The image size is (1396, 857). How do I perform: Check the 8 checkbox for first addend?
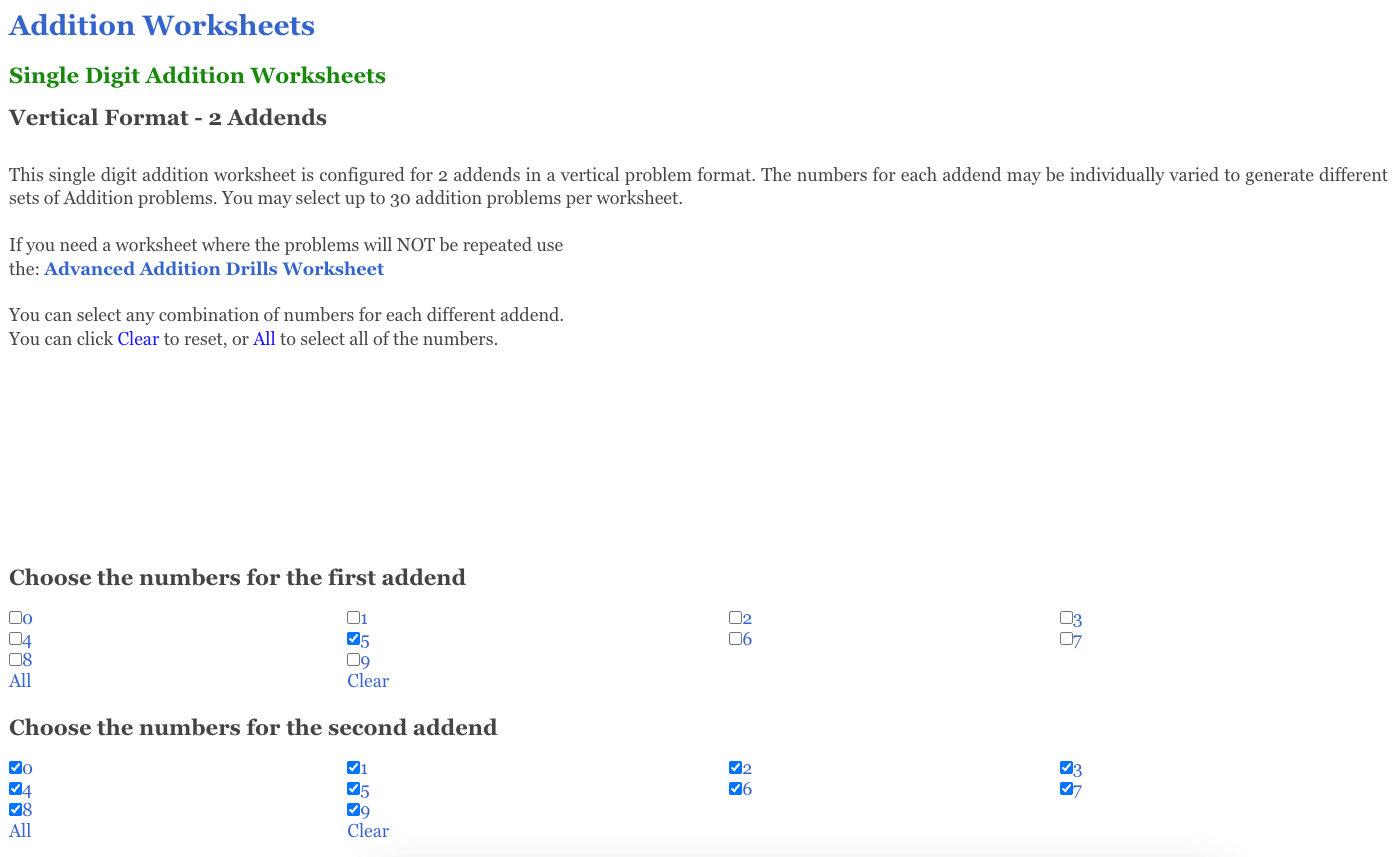[x=13, y=659]
